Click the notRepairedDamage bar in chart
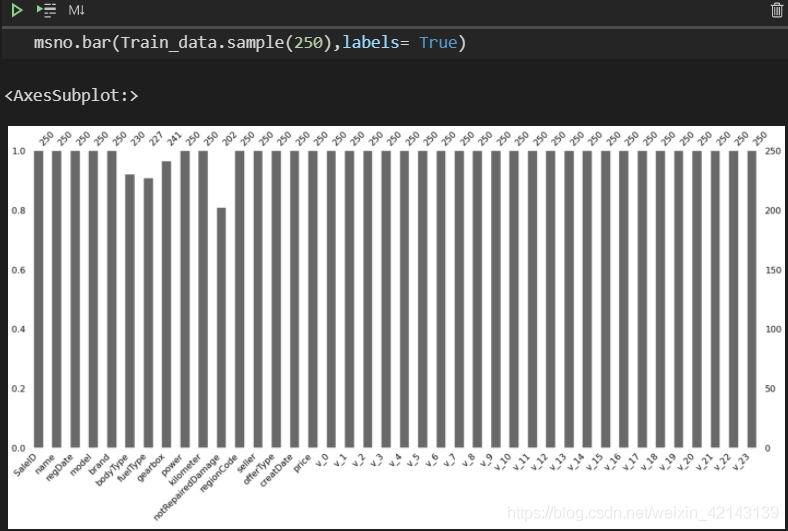Screen dimensions: 788x531 (221, 328)
